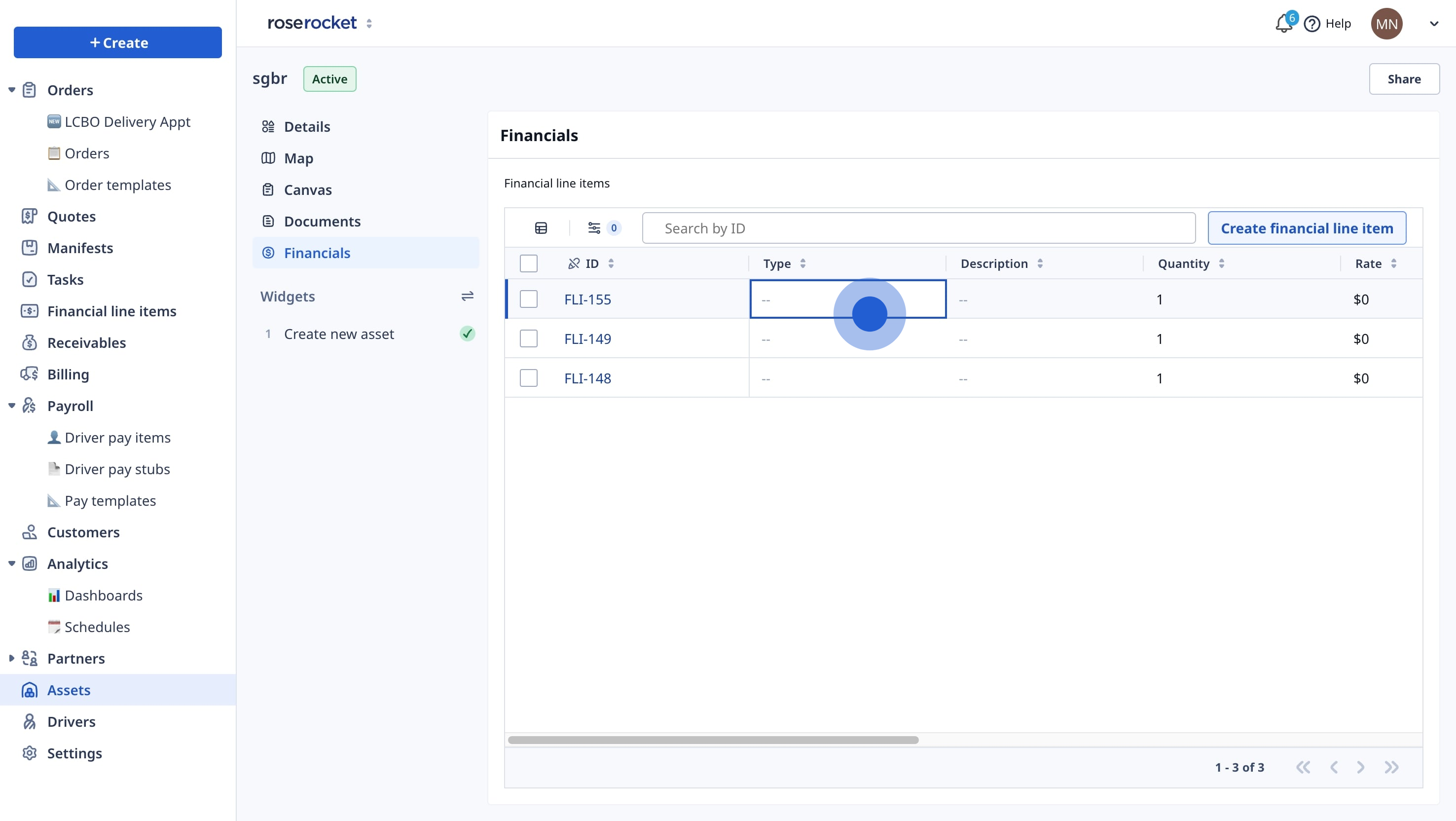
Task: Click the horizontal table scrollbar
Action: (x=713, y=740)
